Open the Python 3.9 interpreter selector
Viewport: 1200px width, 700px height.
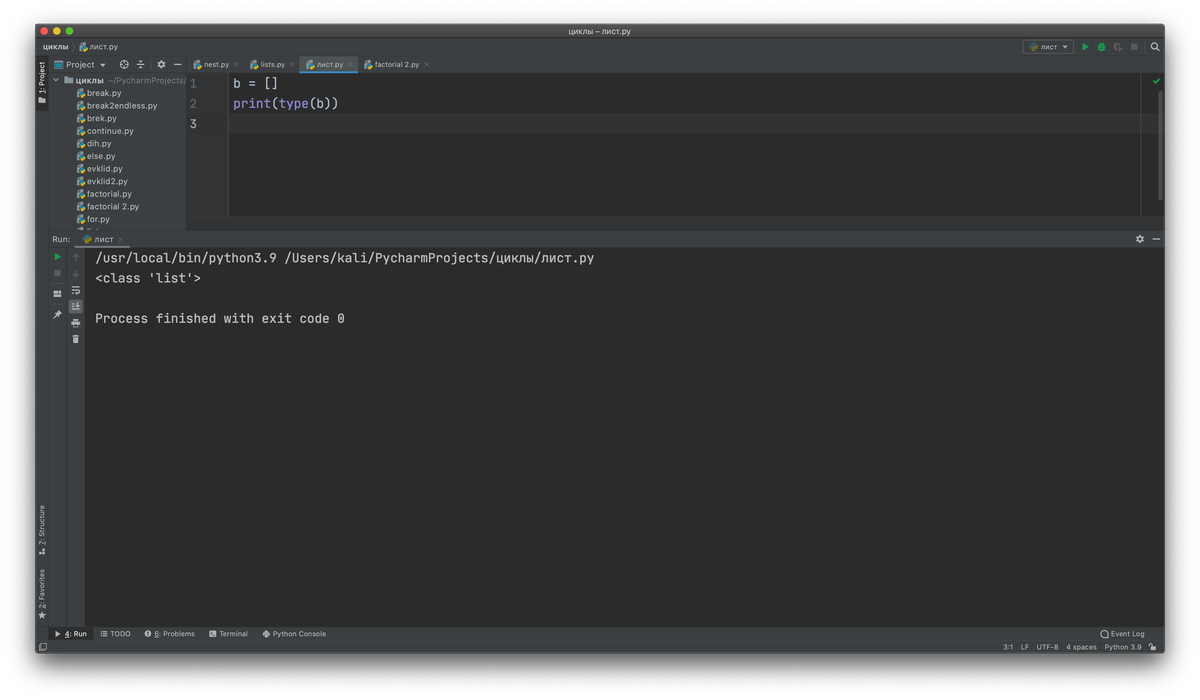(x=1123, y=647)
